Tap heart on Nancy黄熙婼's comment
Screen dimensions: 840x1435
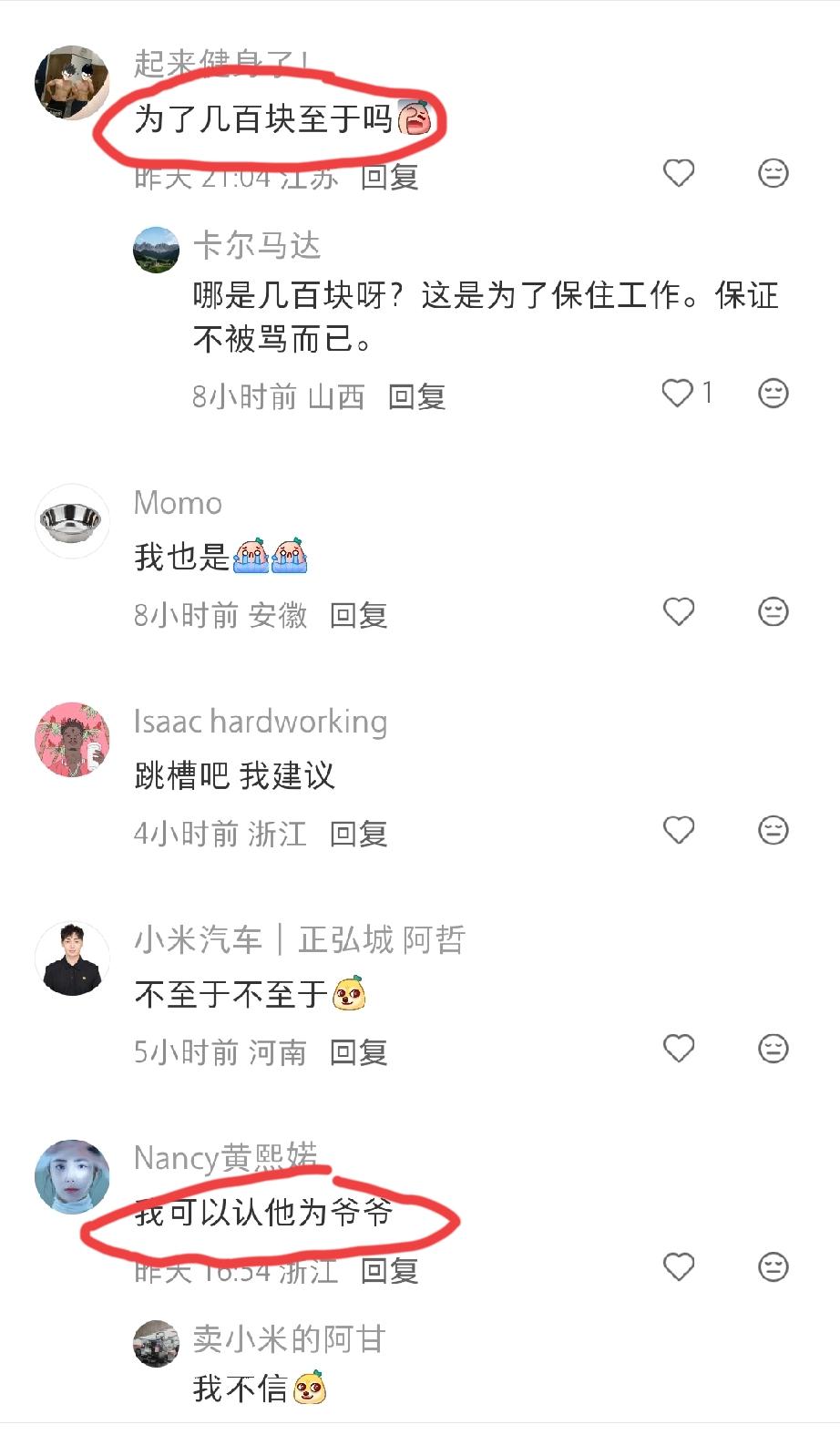(679, 1267)
